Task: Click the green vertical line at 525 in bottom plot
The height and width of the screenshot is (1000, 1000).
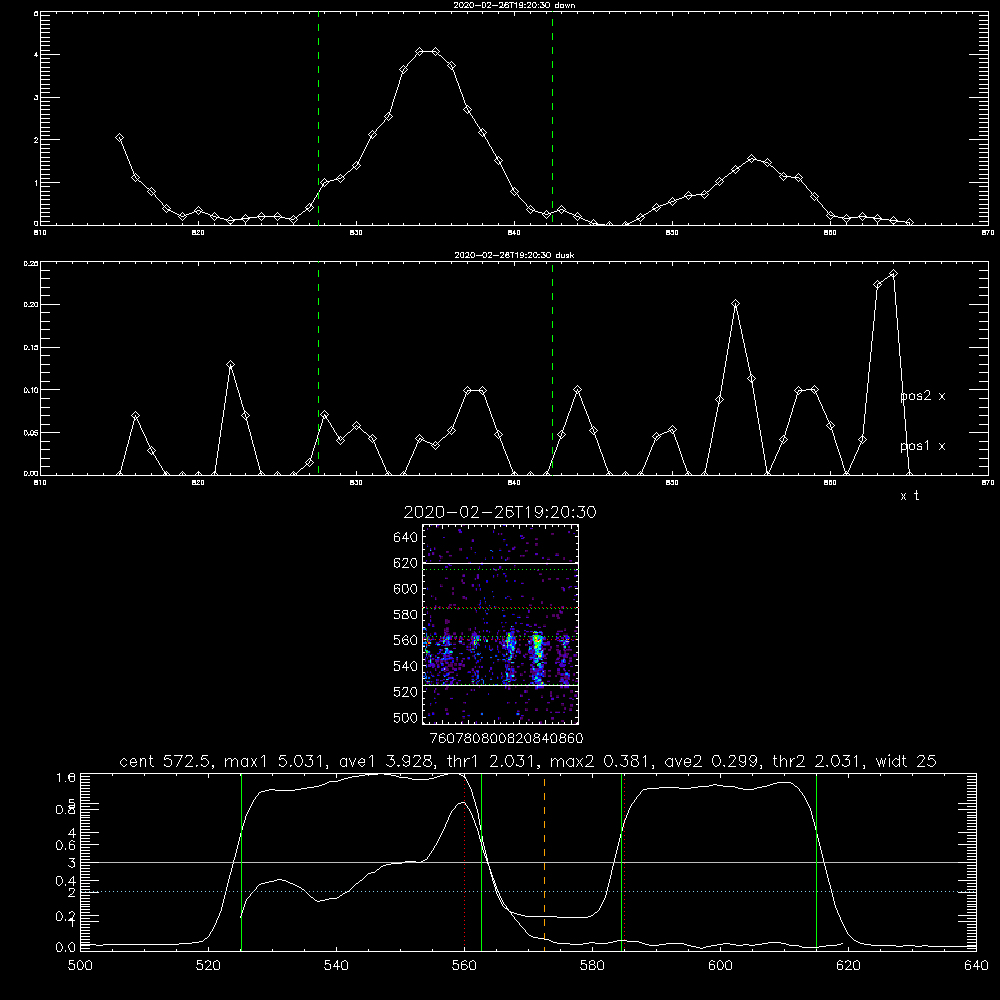Action: [x=241, y=862]
